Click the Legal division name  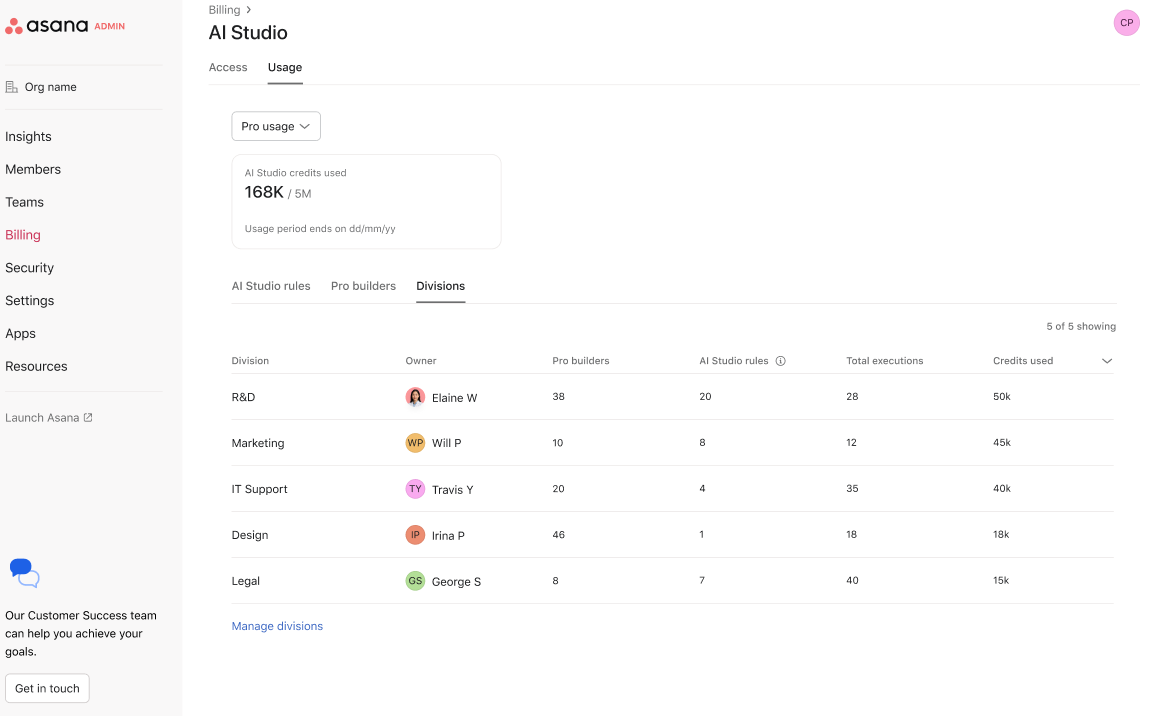pyautogui.click(x=246, y=581)
